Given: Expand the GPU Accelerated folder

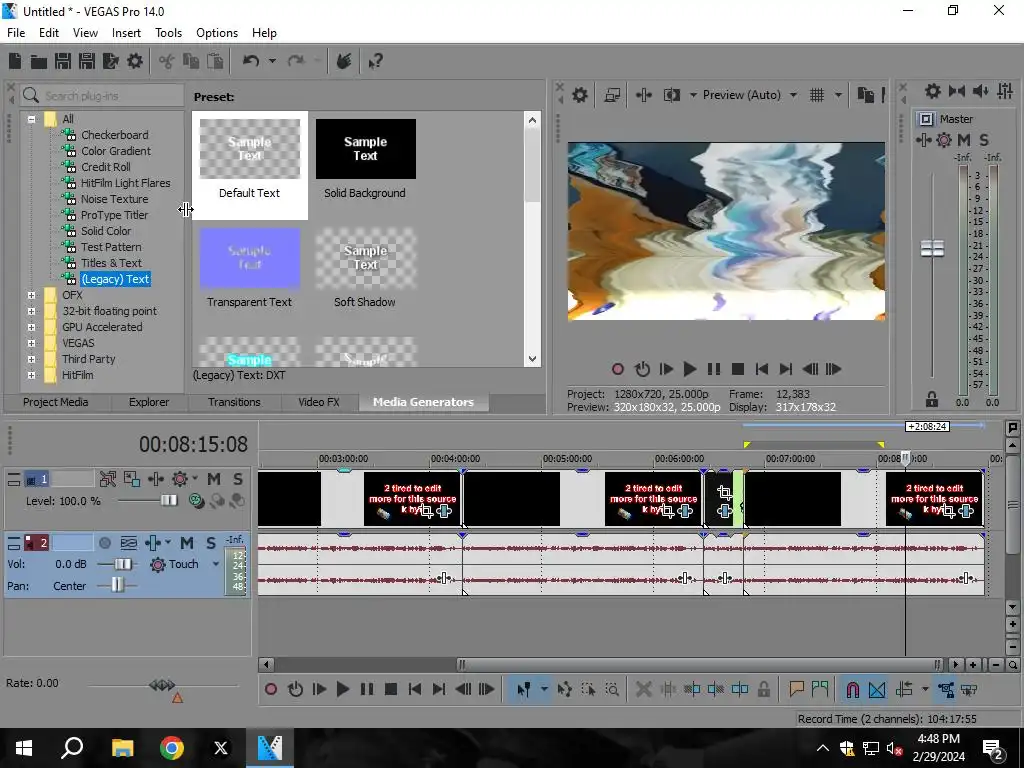Looking at the screenshot, I should click(x=31, y=327).
